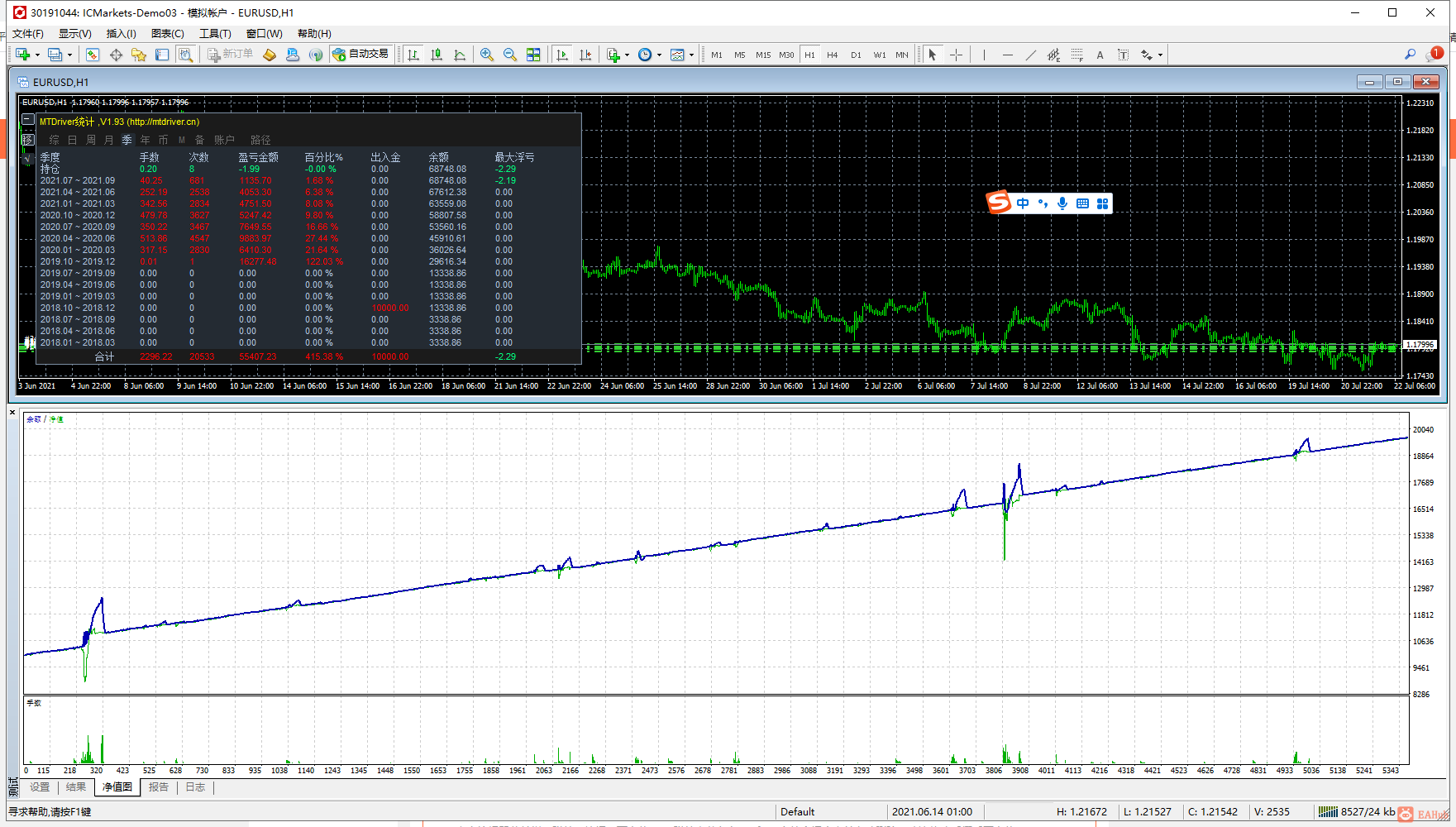Viewport: 1456px width, 827px height.
Task: Collapse the MTDriver statistics panel with minus button
Action: click(27, 120)
